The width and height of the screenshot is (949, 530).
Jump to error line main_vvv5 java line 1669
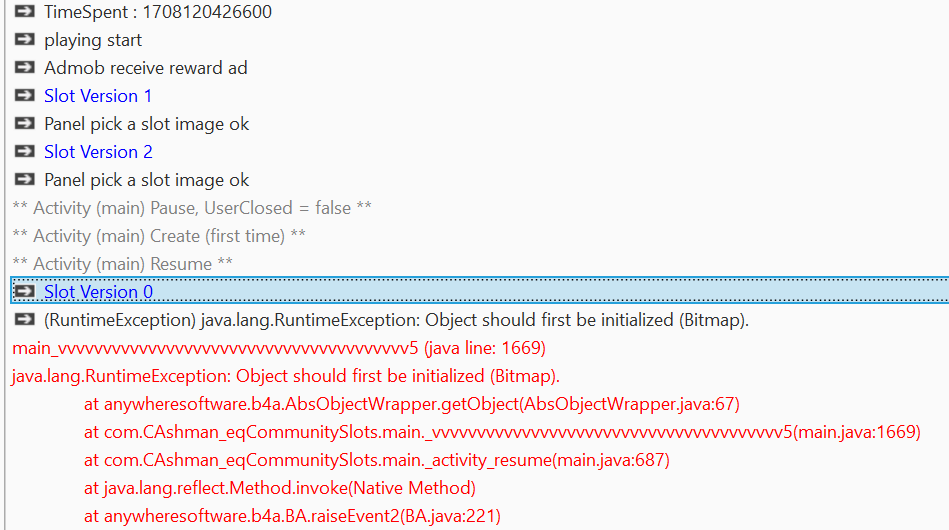pos(278,348)
